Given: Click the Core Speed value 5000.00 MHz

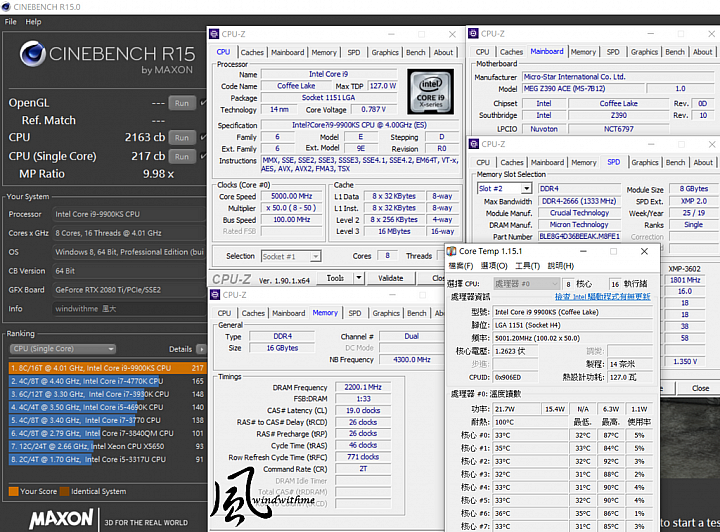Looking at the screenshot, I should point(291,196).
